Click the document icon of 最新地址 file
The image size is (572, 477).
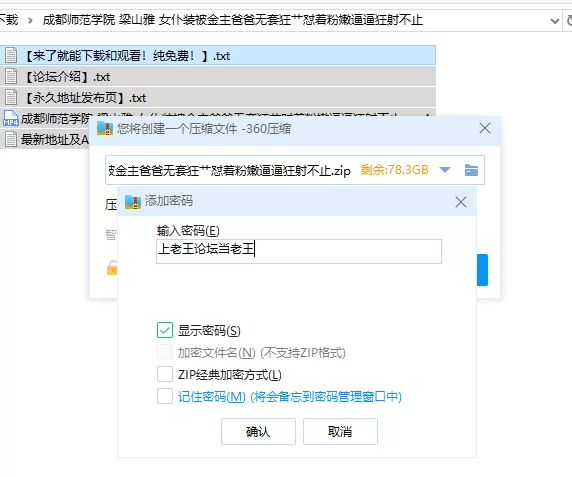(11, 139)
